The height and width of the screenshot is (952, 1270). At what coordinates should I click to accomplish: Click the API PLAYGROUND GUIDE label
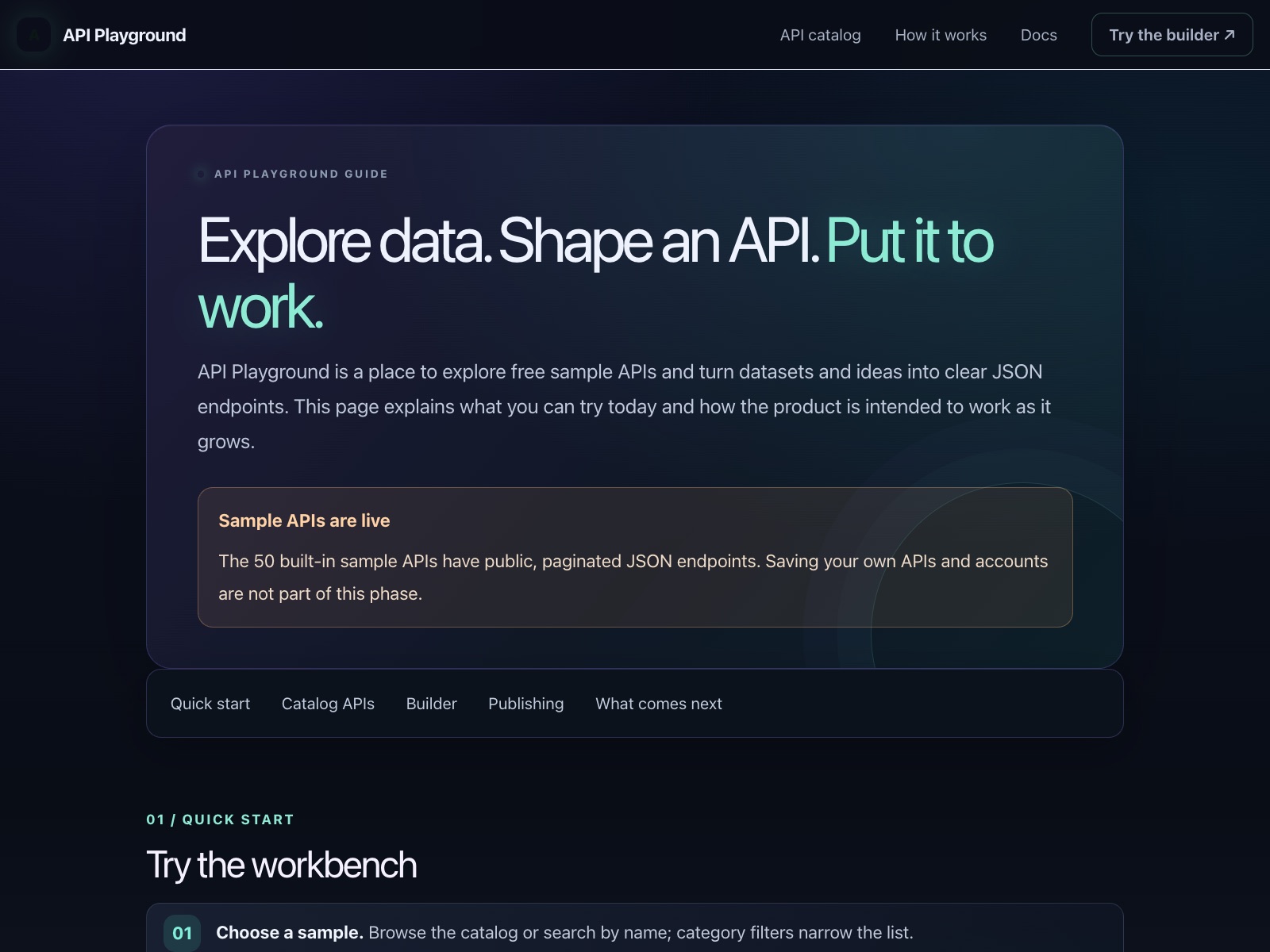pos(301,174)
